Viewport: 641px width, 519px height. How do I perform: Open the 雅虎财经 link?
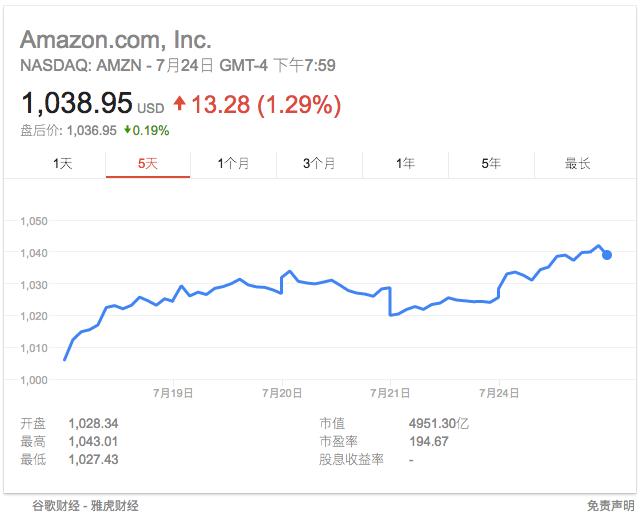(114, 506)
